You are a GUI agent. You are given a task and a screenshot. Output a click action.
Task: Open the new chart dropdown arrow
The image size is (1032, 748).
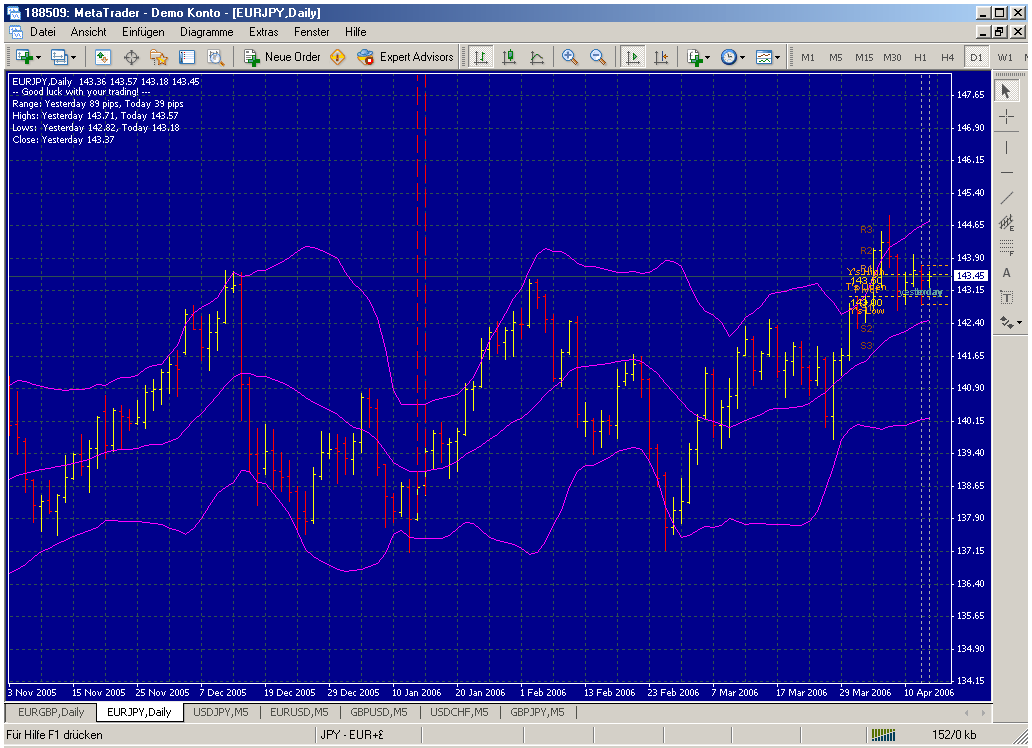point(38,58)
